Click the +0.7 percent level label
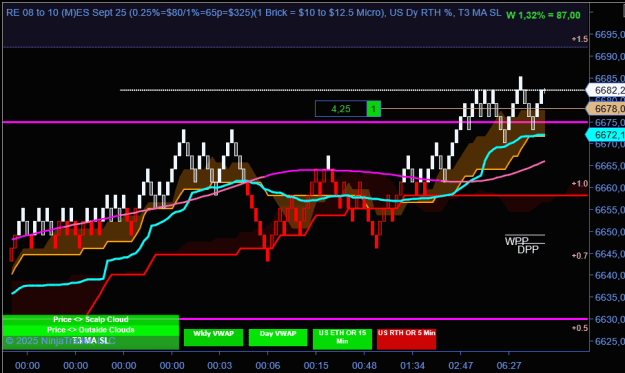This screenshot has width=625, height=373. [580, 255]
